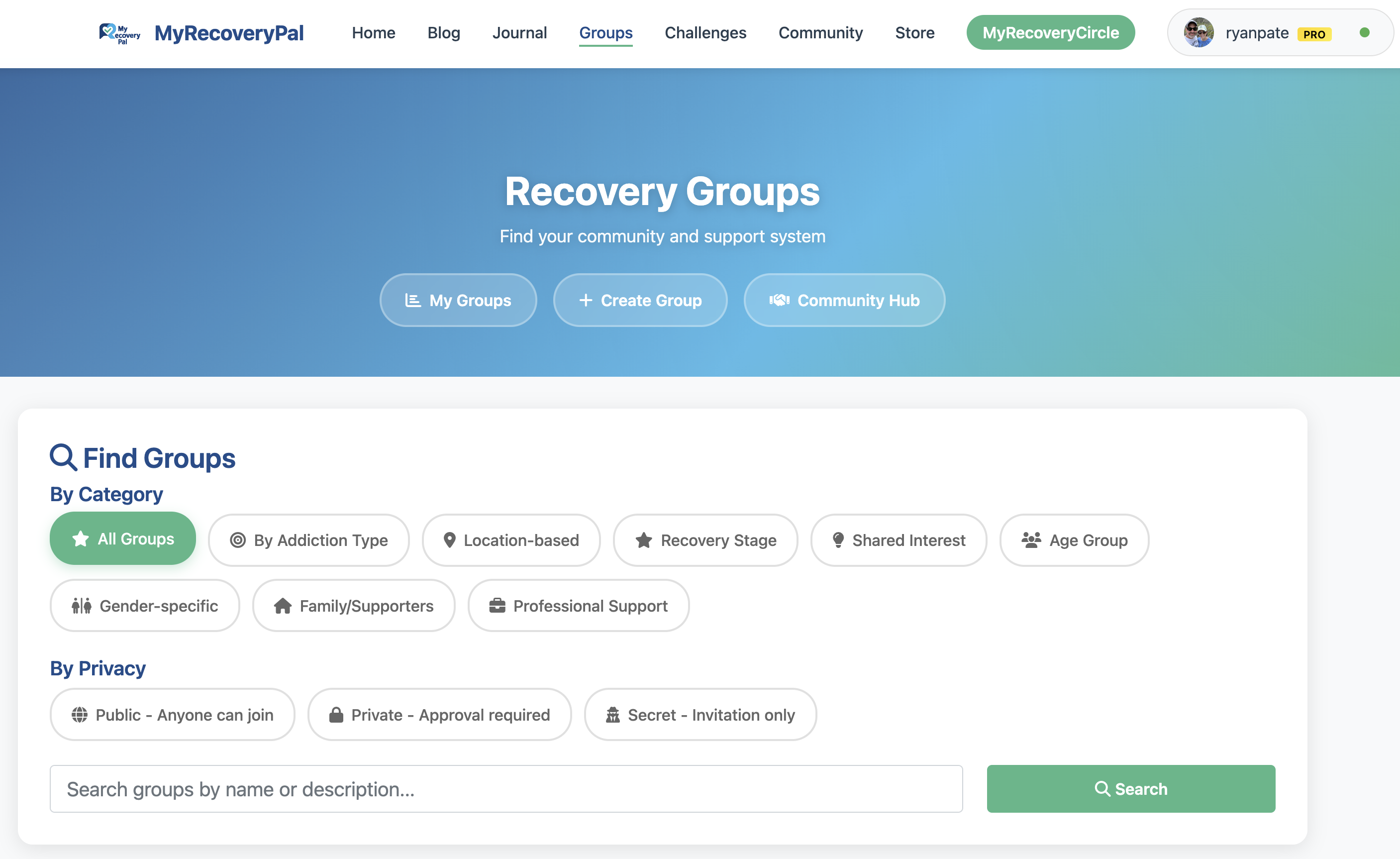Click the group search input field
Screen dimensions: 1400x859
coord(505,789)
